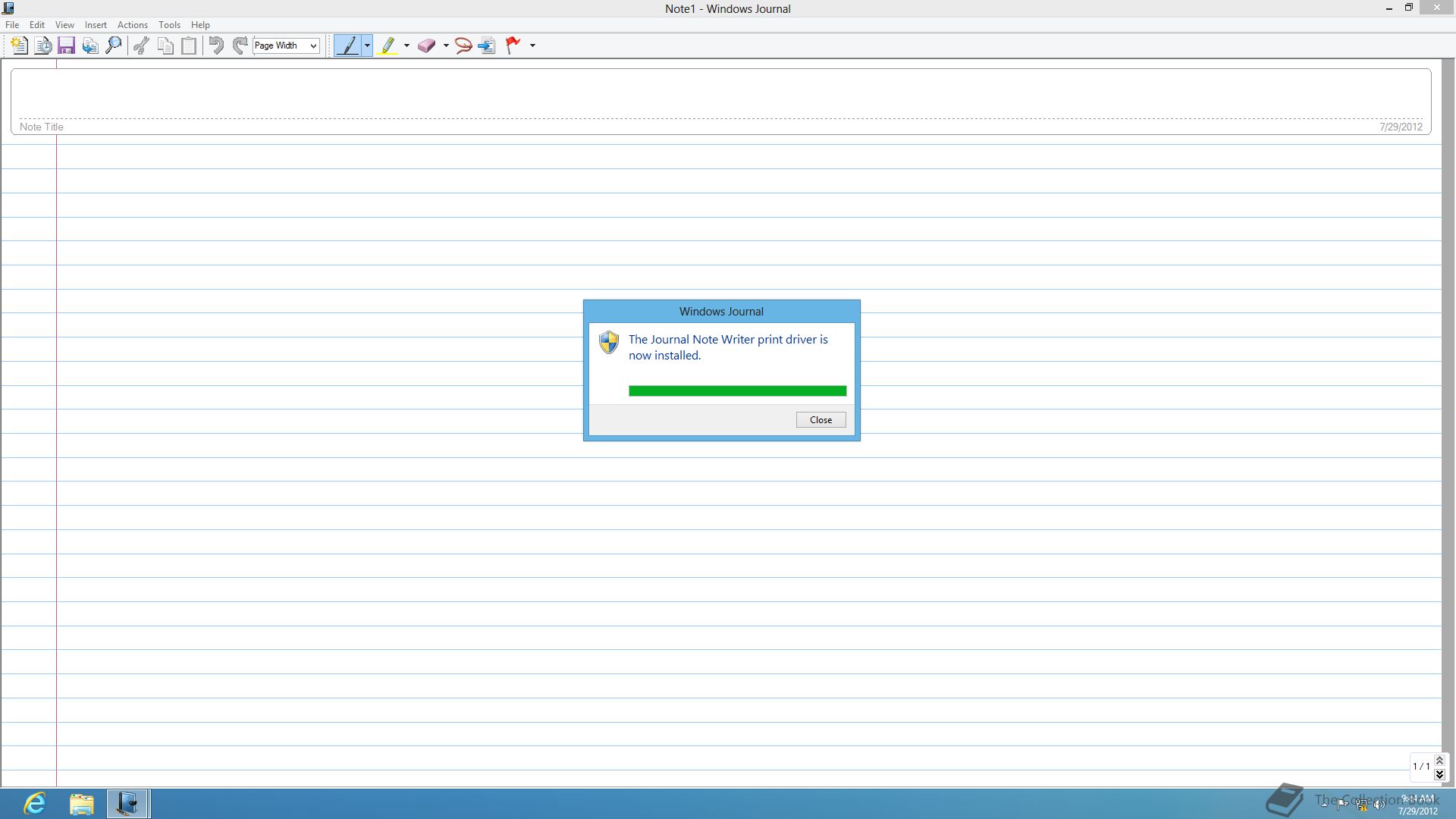Toggle the Pen tool on
The height and width of the screenshot is (819, 1456).
pyautogui.click(x=347, y=45)
